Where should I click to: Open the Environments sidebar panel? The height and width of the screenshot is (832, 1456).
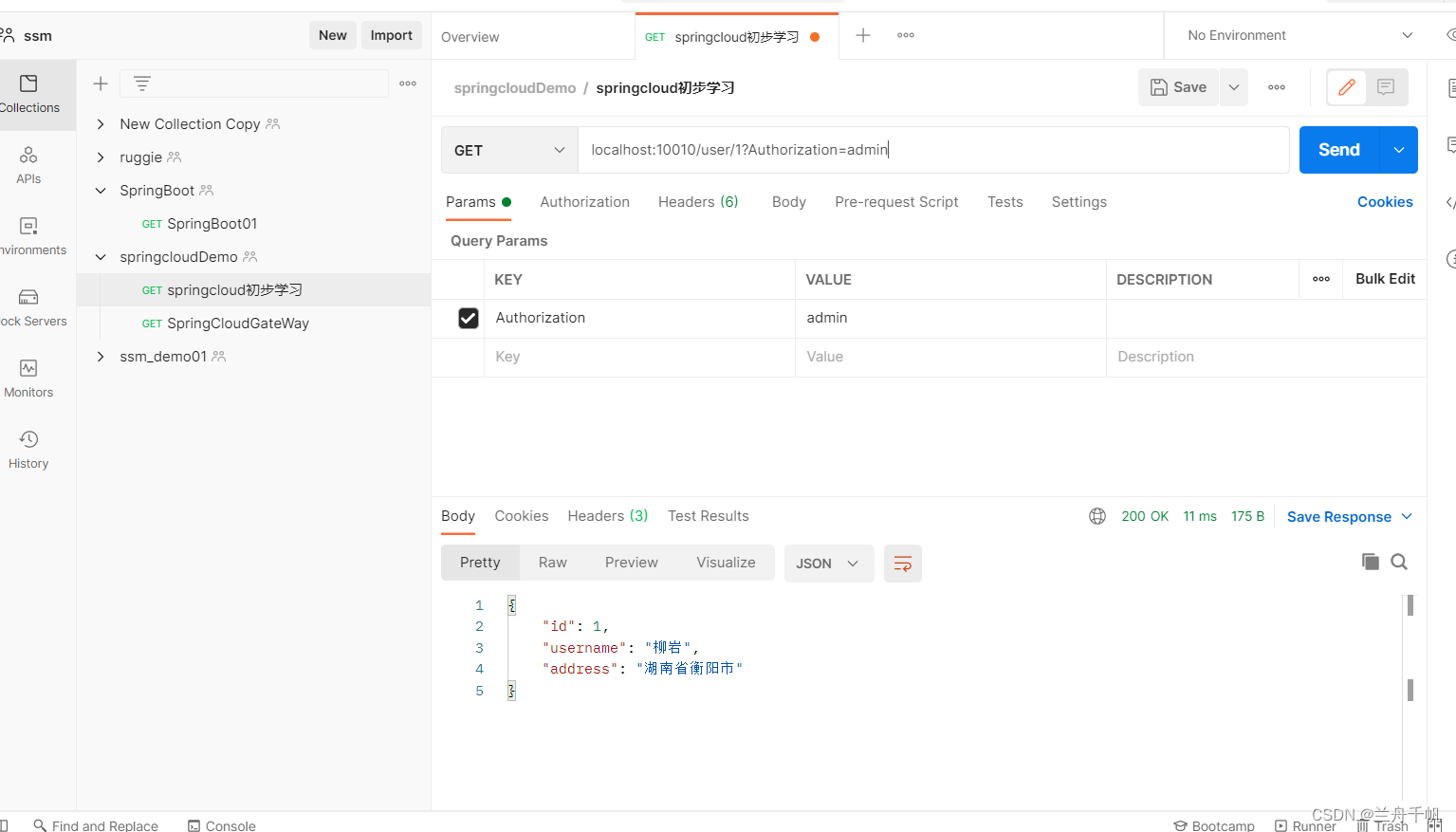pyautogui.click(x=28, y=236)
